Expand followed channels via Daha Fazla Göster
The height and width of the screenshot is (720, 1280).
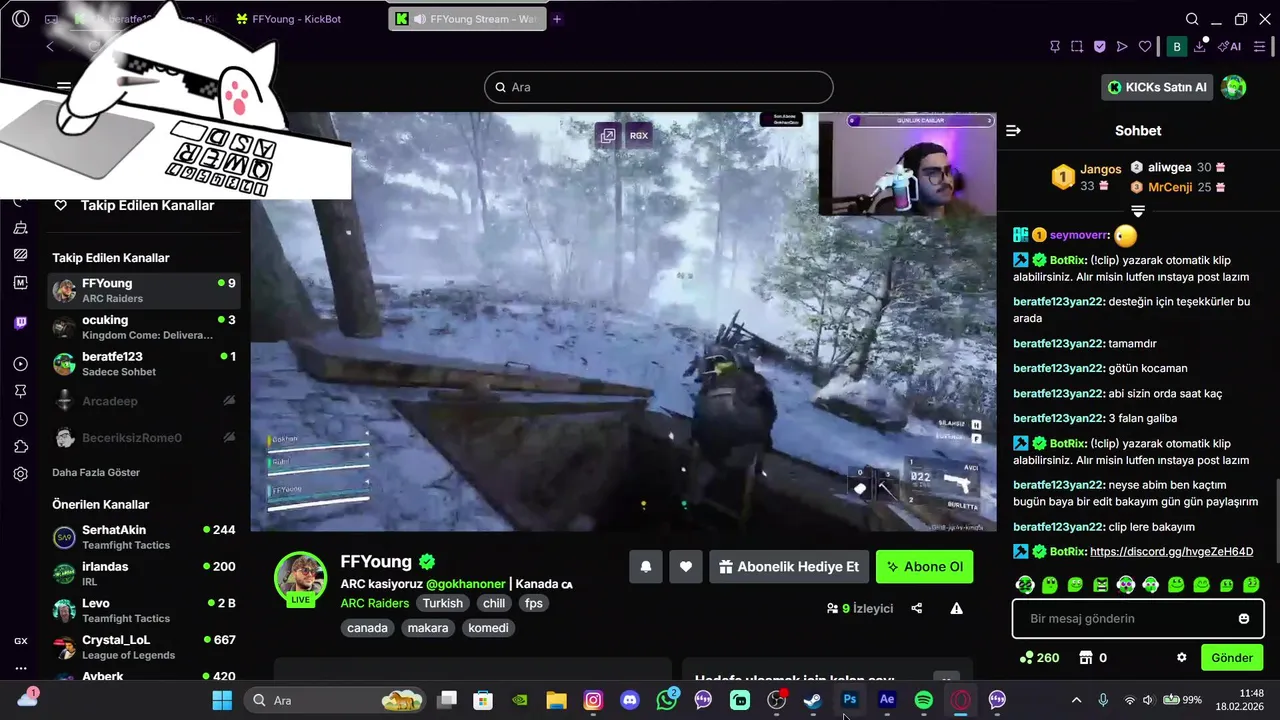[x=96, y=472]
